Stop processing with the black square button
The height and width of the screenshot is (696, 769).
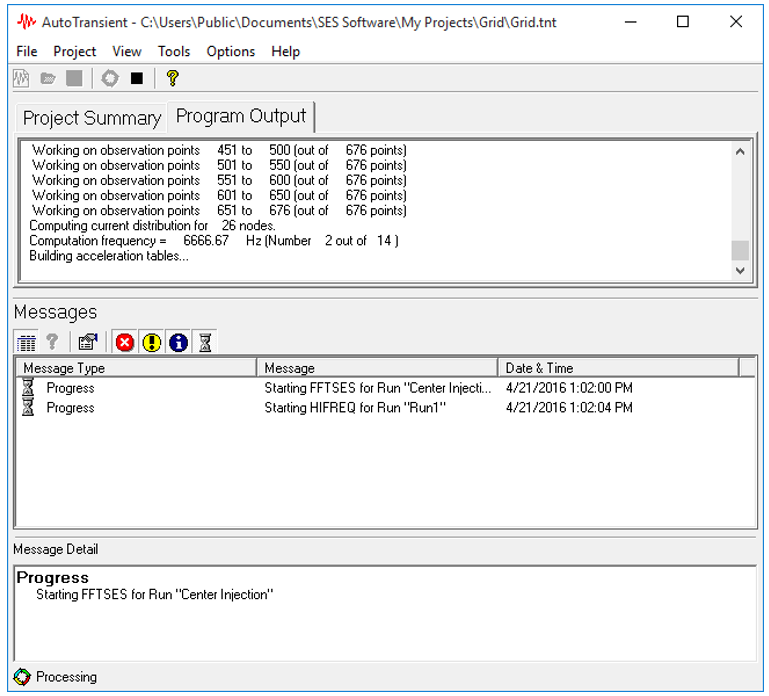point(137,78)
